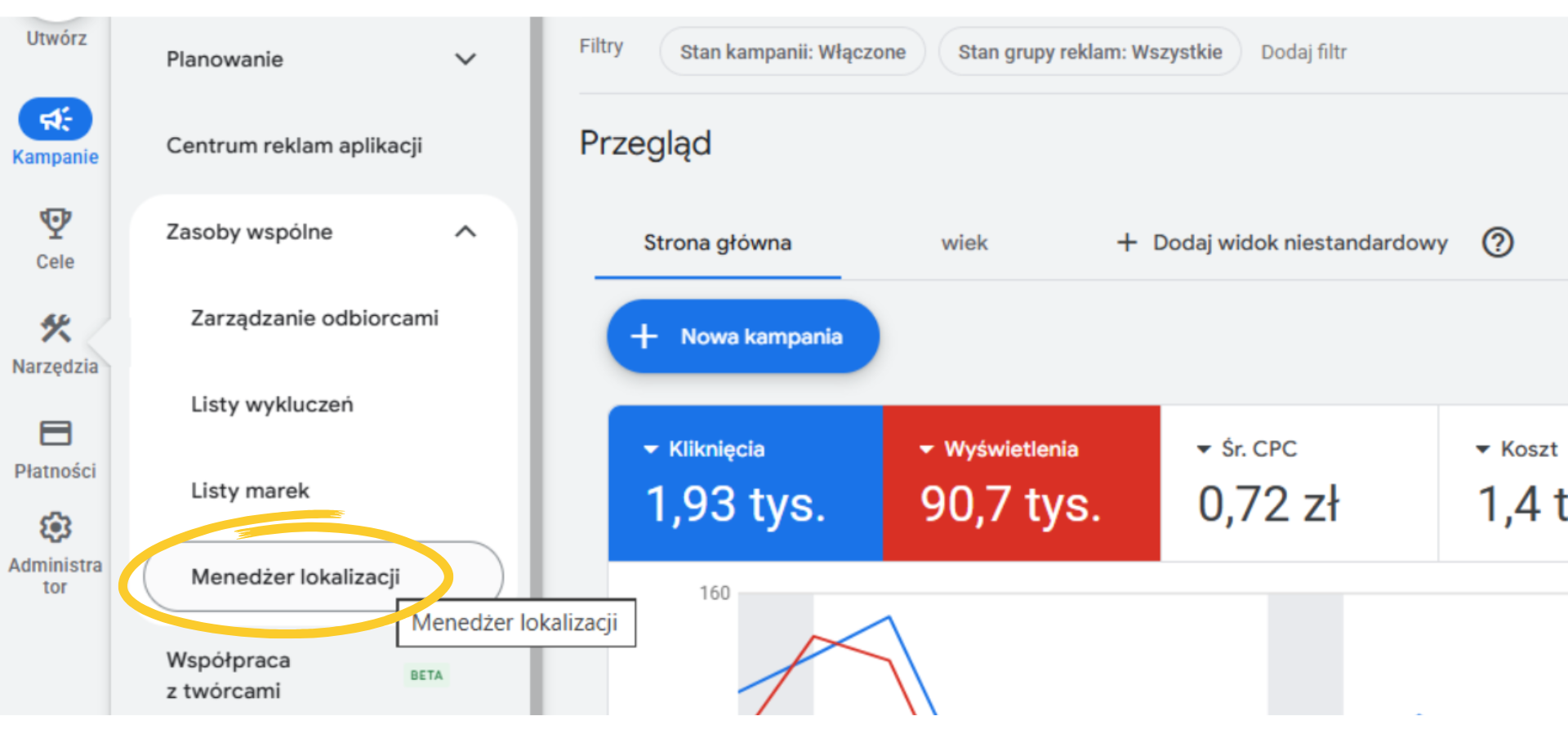Open the Śr. CPC metric dropdown
The height and width of the screenshot is (738, 1568).
click(x=1203, y=449)
